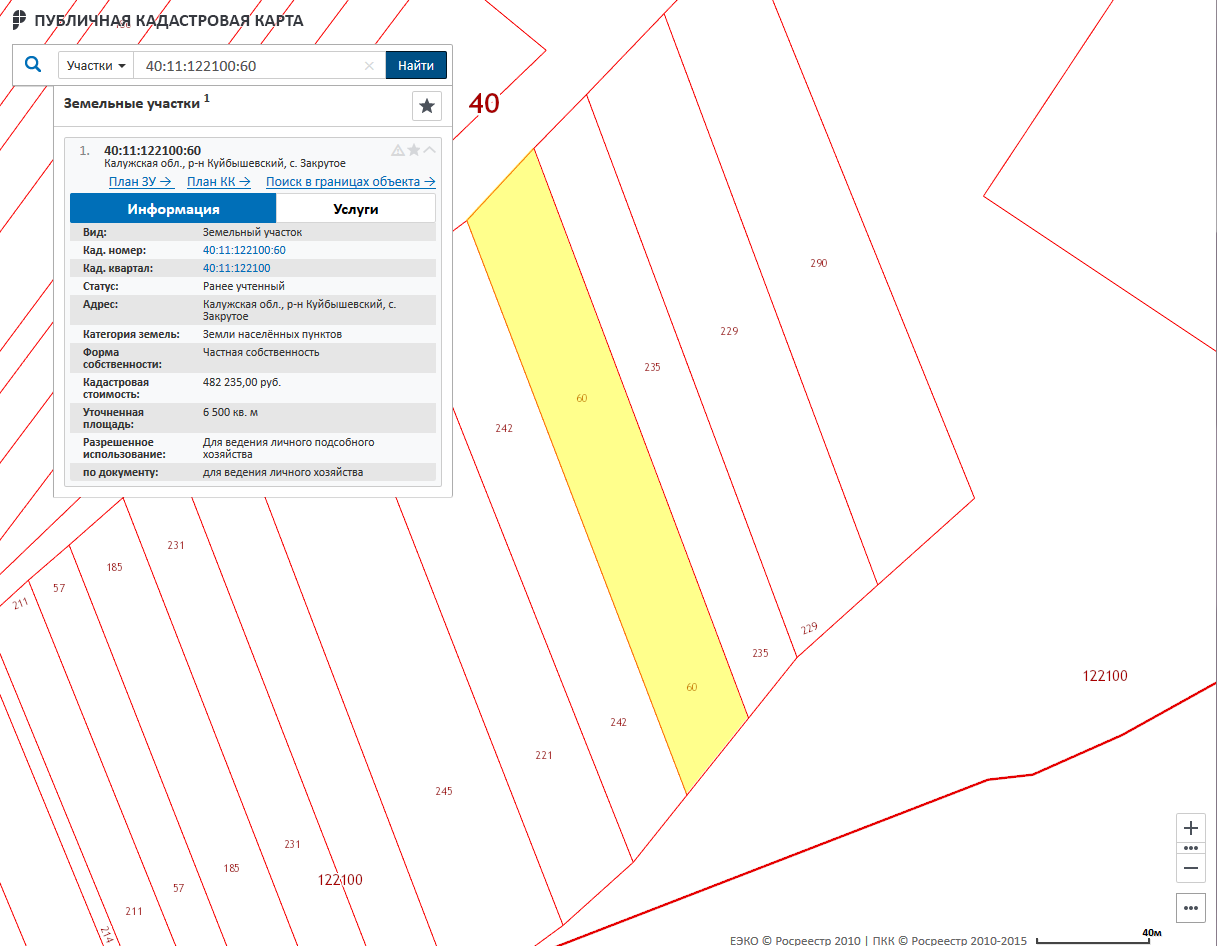Zoom in the map with plus button

(x=1190, y=829)
